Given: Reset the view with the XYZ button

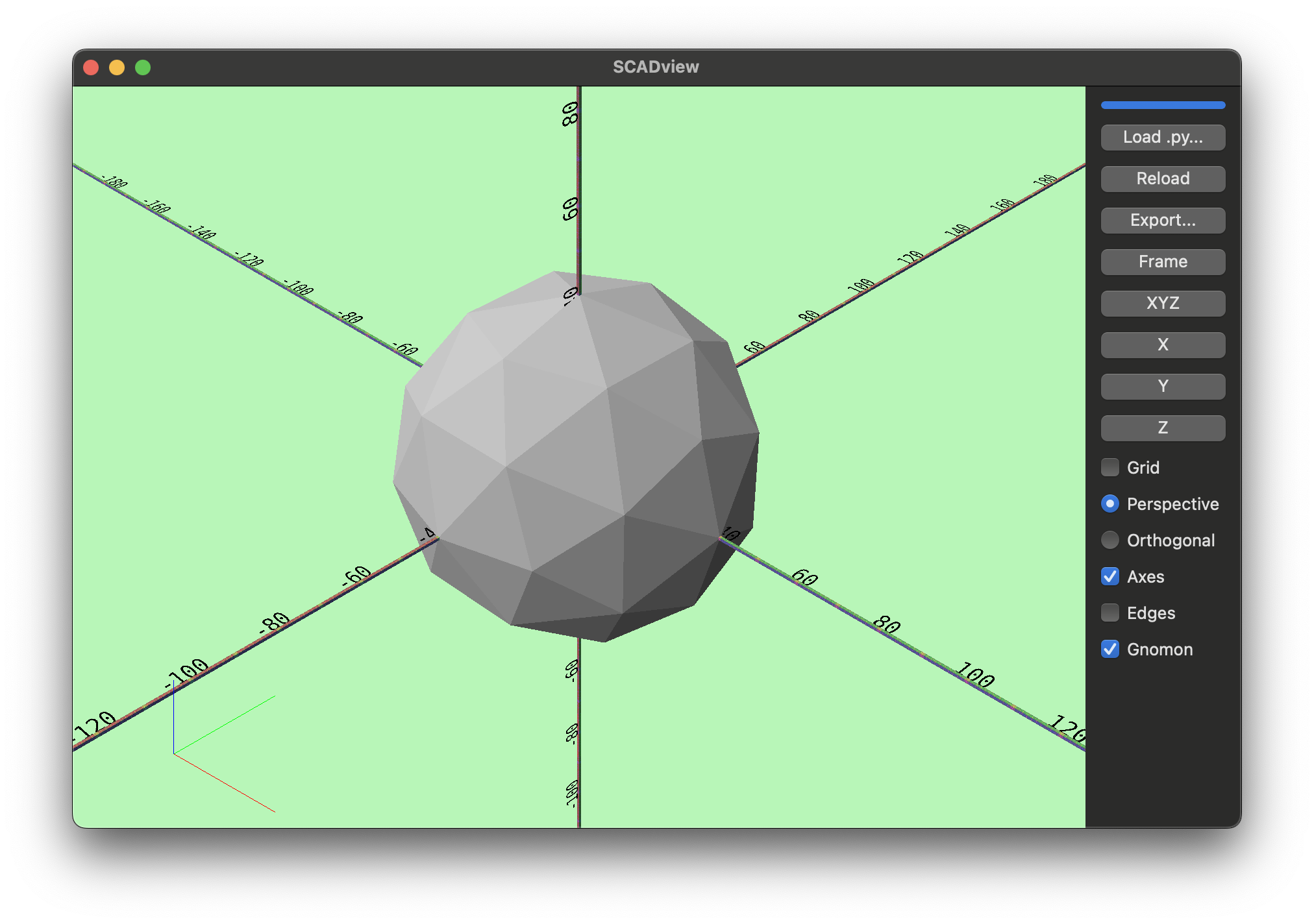Looking at the screenshot, I should coord(1163,303).
